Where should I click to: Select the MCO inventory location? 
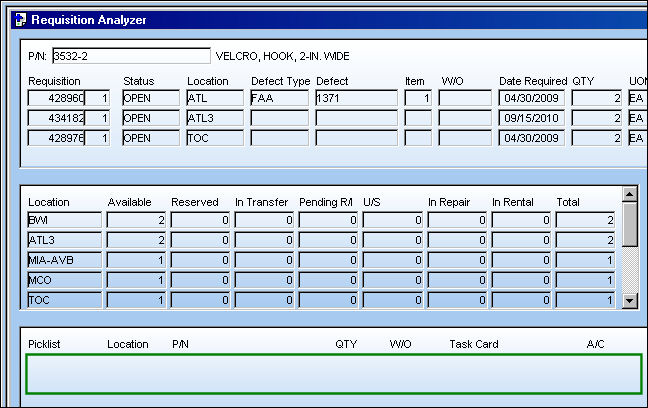64,280
